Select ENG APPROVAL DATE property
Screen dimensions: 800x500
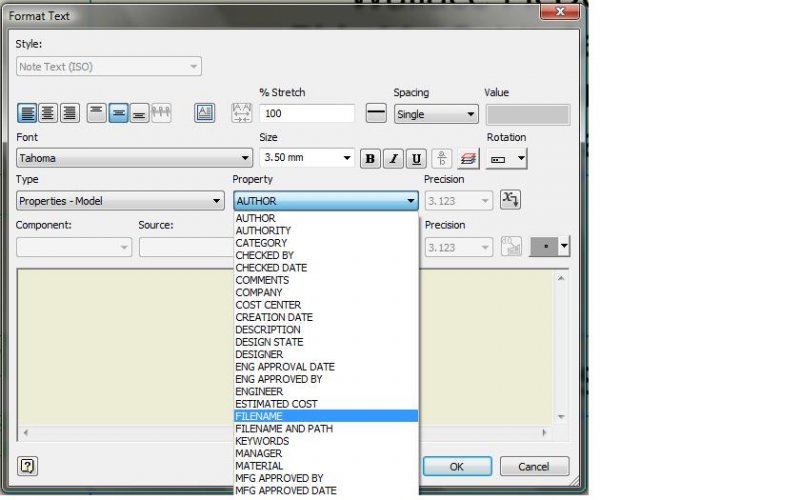[x=326, y=367]
